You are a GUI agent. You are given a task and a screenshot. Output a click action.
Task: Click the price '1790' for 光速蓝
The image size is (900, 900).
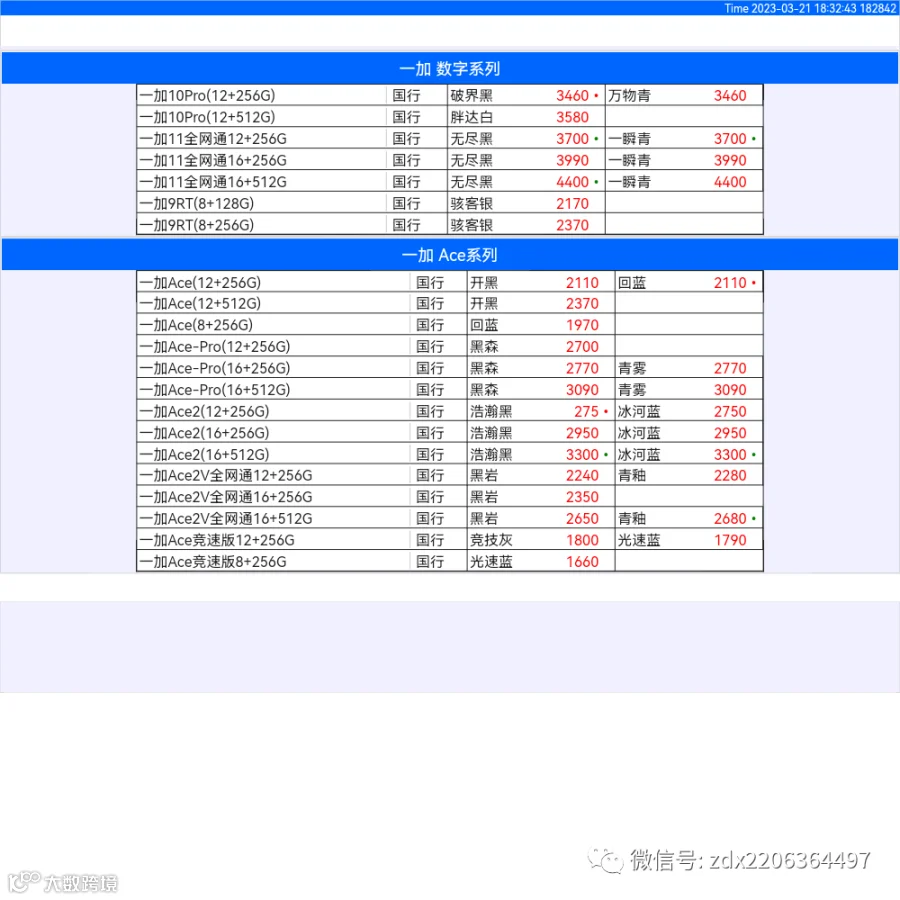[x=730, y=540]
